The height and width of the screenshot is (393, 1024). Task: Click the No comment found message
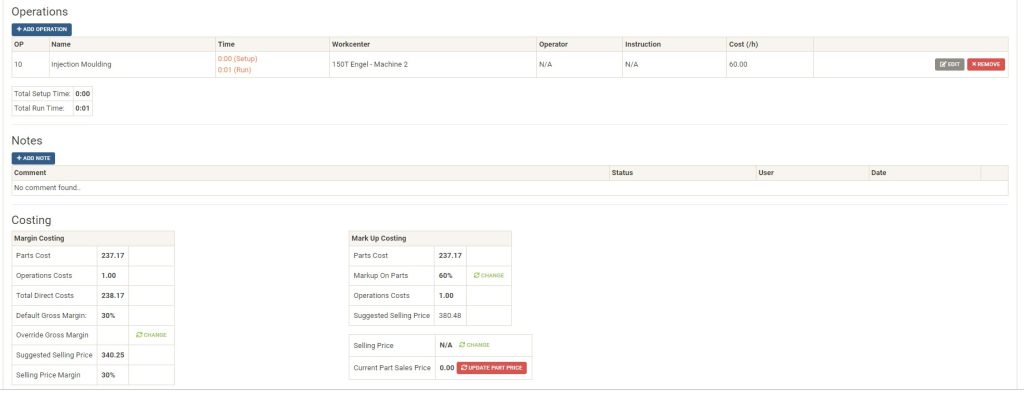pyautogui.click(x=47, y=188)
